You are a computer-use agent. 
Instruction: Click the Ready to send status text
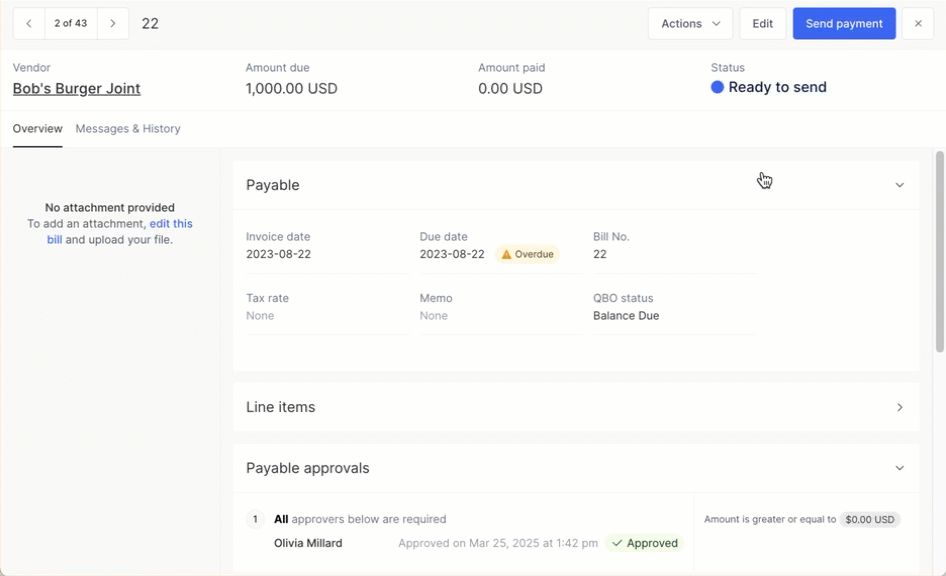coord(777,87)
